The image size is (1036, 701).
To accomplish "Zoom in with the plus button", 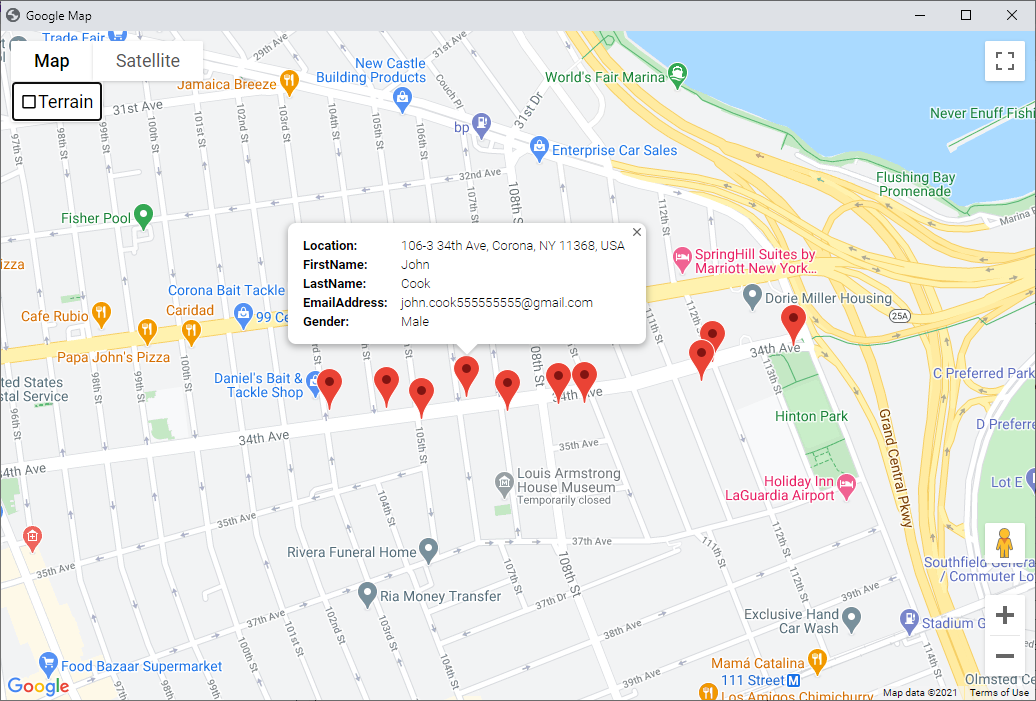I will [1005, 615].
